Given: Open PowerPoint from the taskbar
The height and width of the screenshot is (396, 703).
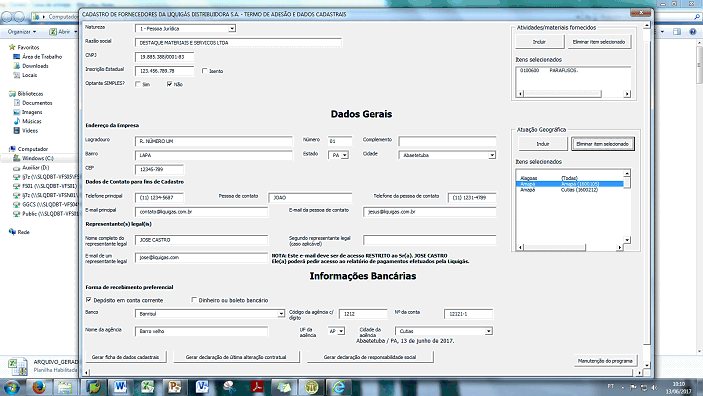Looking at the screenshot, I should point(174,387).
